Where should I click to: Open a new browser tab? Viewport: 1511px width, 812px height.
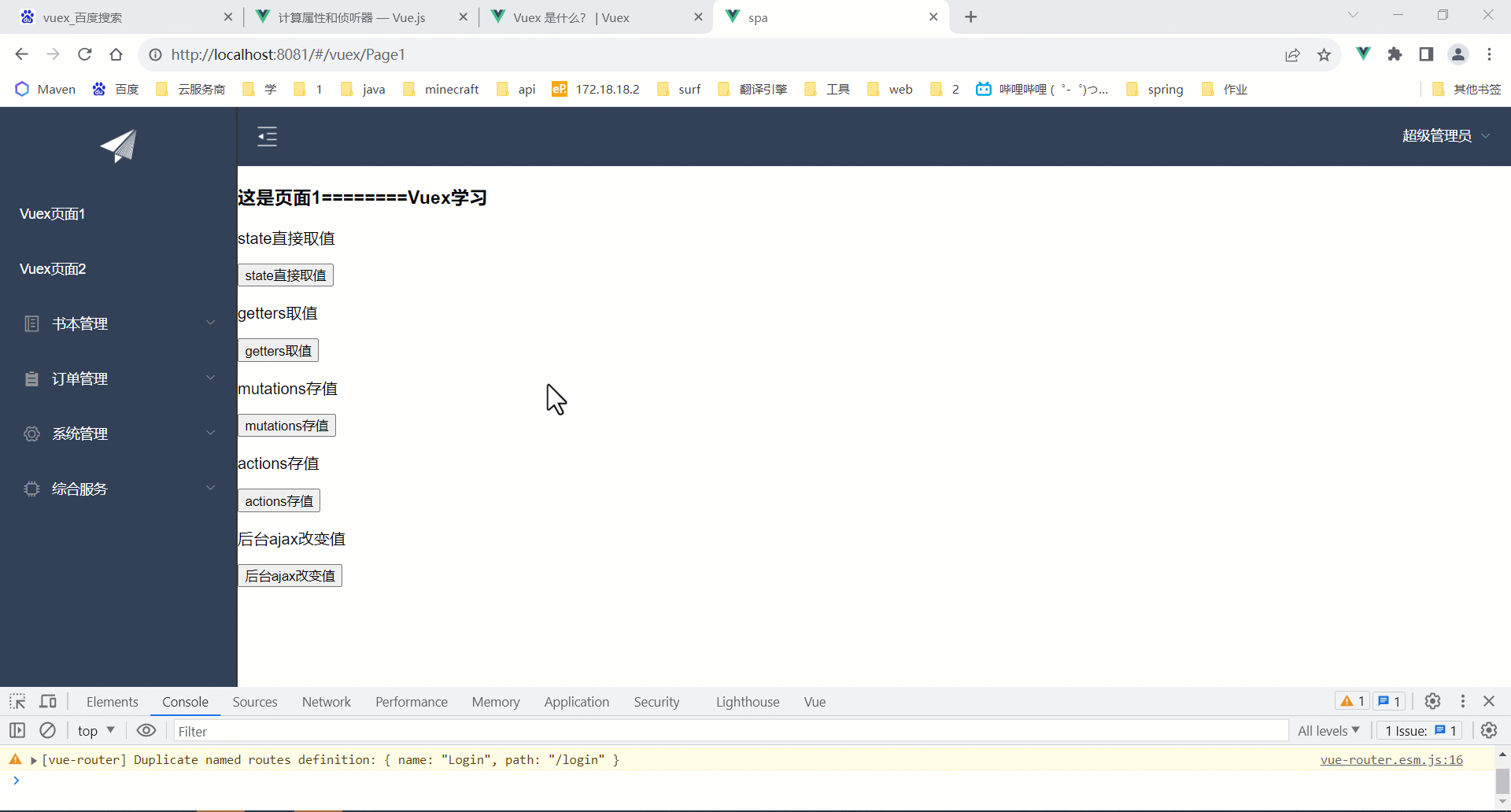[x=971, y=17]
